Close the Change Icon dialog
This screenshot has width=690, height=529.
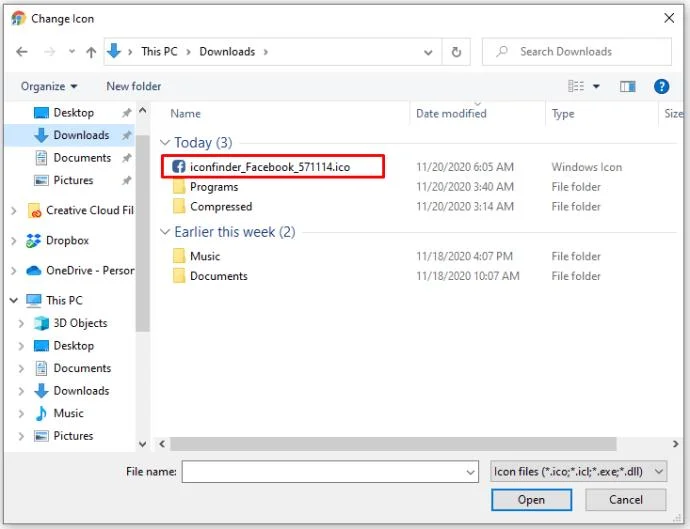tap(669, 18)
